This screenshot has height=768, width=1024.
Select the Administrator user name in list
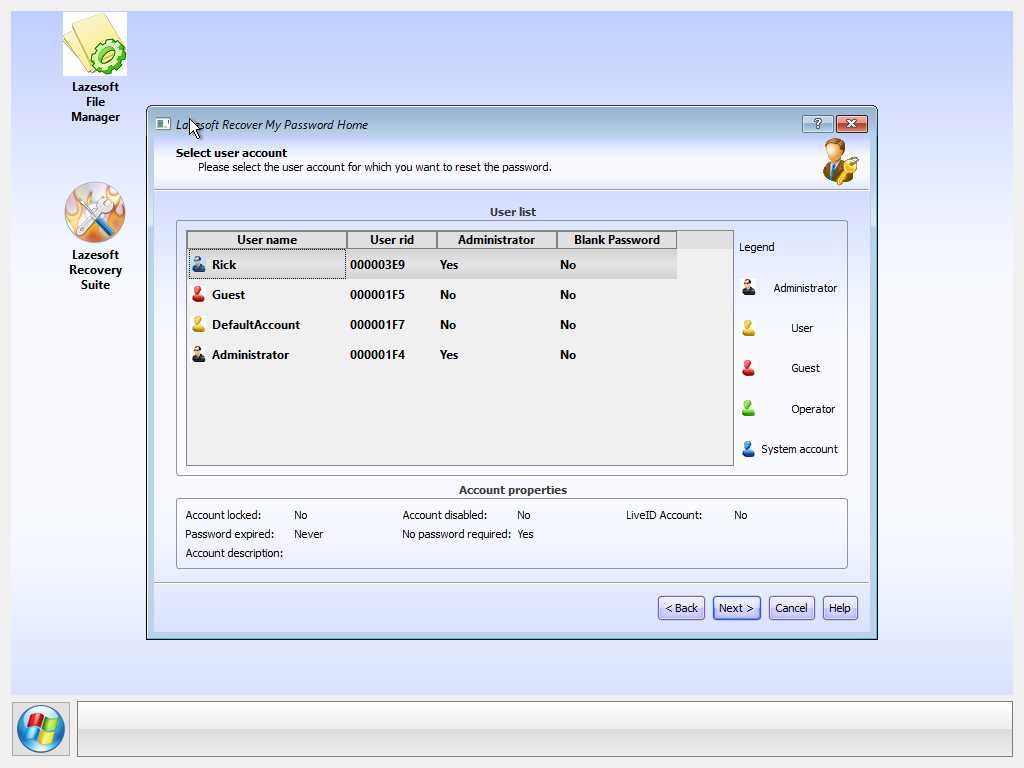(250, 355)
